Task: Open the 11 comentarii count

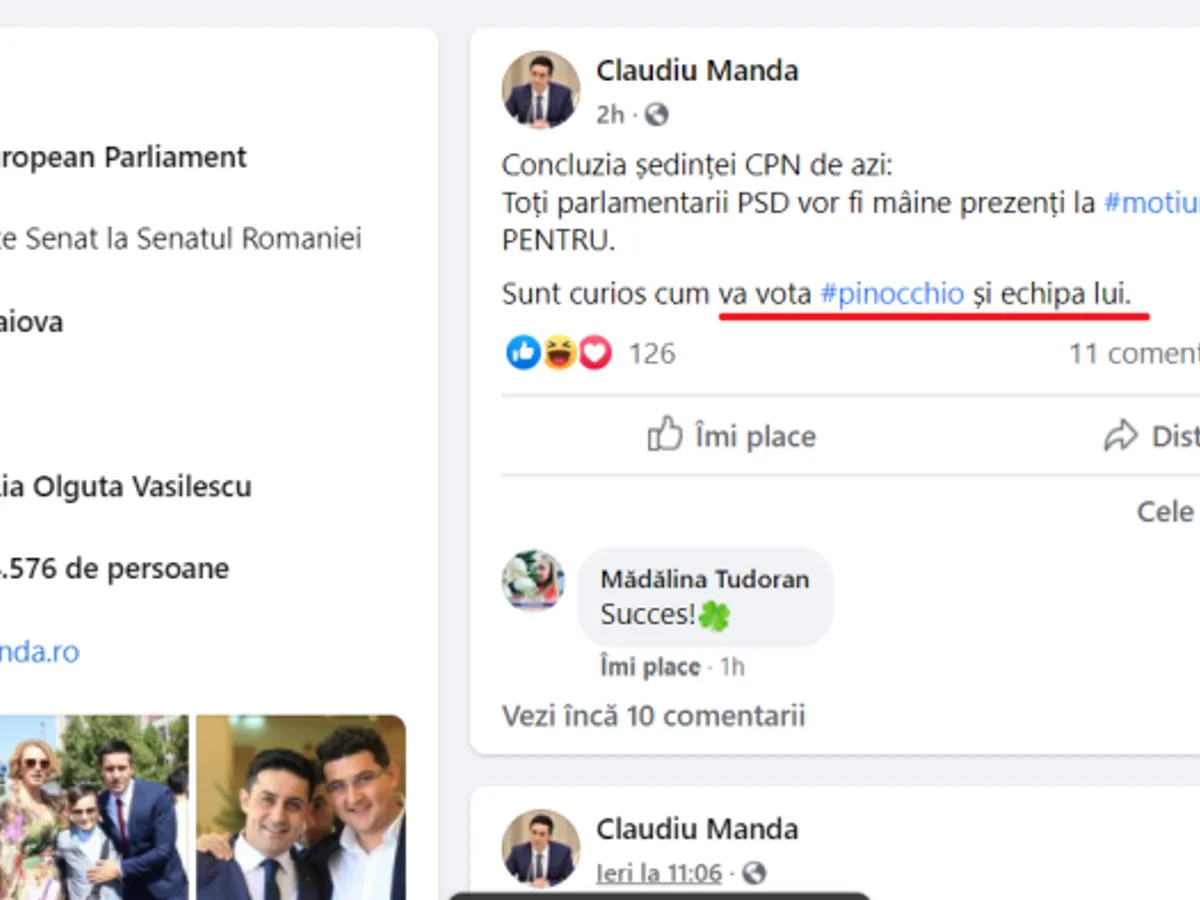Action: (1134, 353)
